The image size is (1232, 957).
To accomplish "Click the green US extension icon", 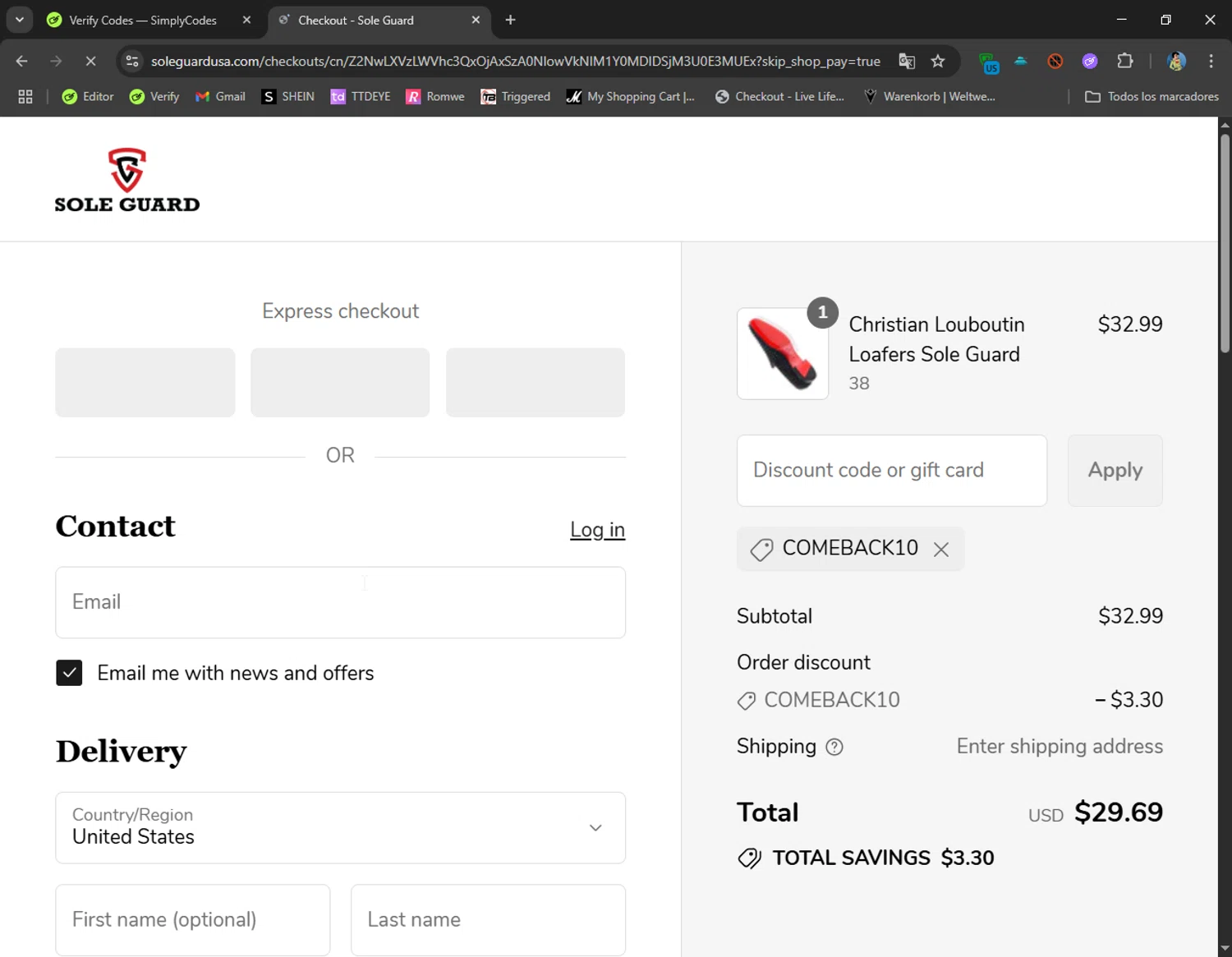I will [989, 62].
